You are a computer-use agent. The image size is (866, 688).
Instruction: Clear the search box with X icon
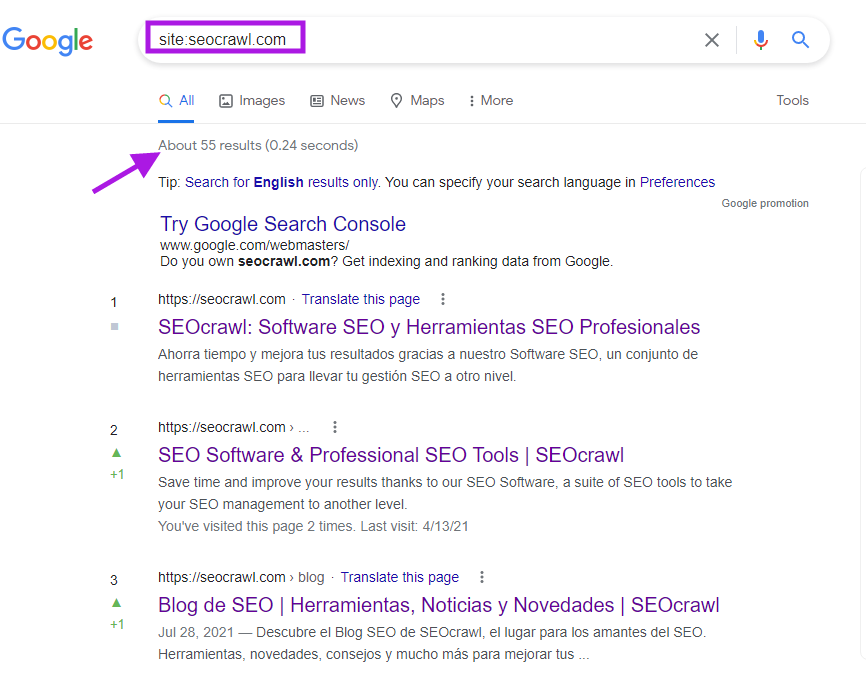pyautogui.click(x=711, y=40)
